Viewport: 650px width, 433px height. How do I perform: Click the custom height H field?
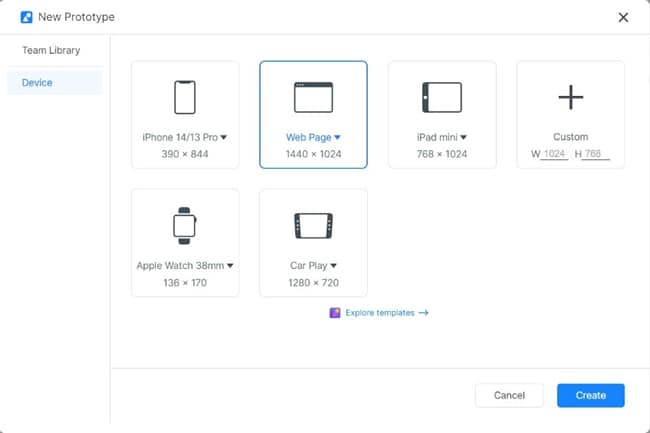(x=597, y=155)
